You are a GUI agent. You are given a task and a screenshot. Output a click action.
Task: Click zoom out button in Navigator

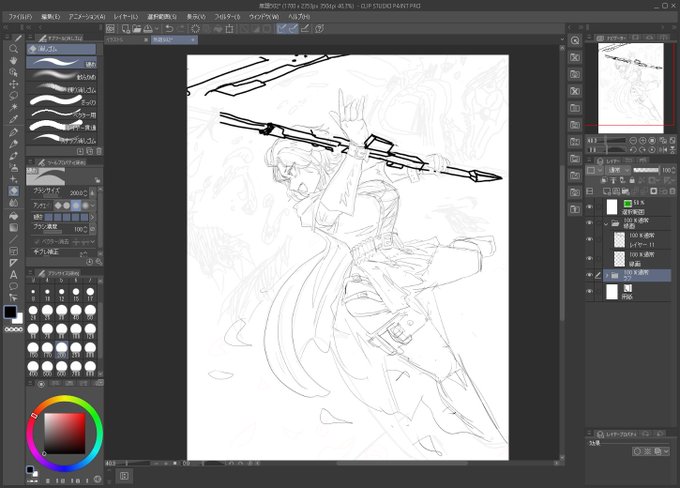(x=633, y=141)
